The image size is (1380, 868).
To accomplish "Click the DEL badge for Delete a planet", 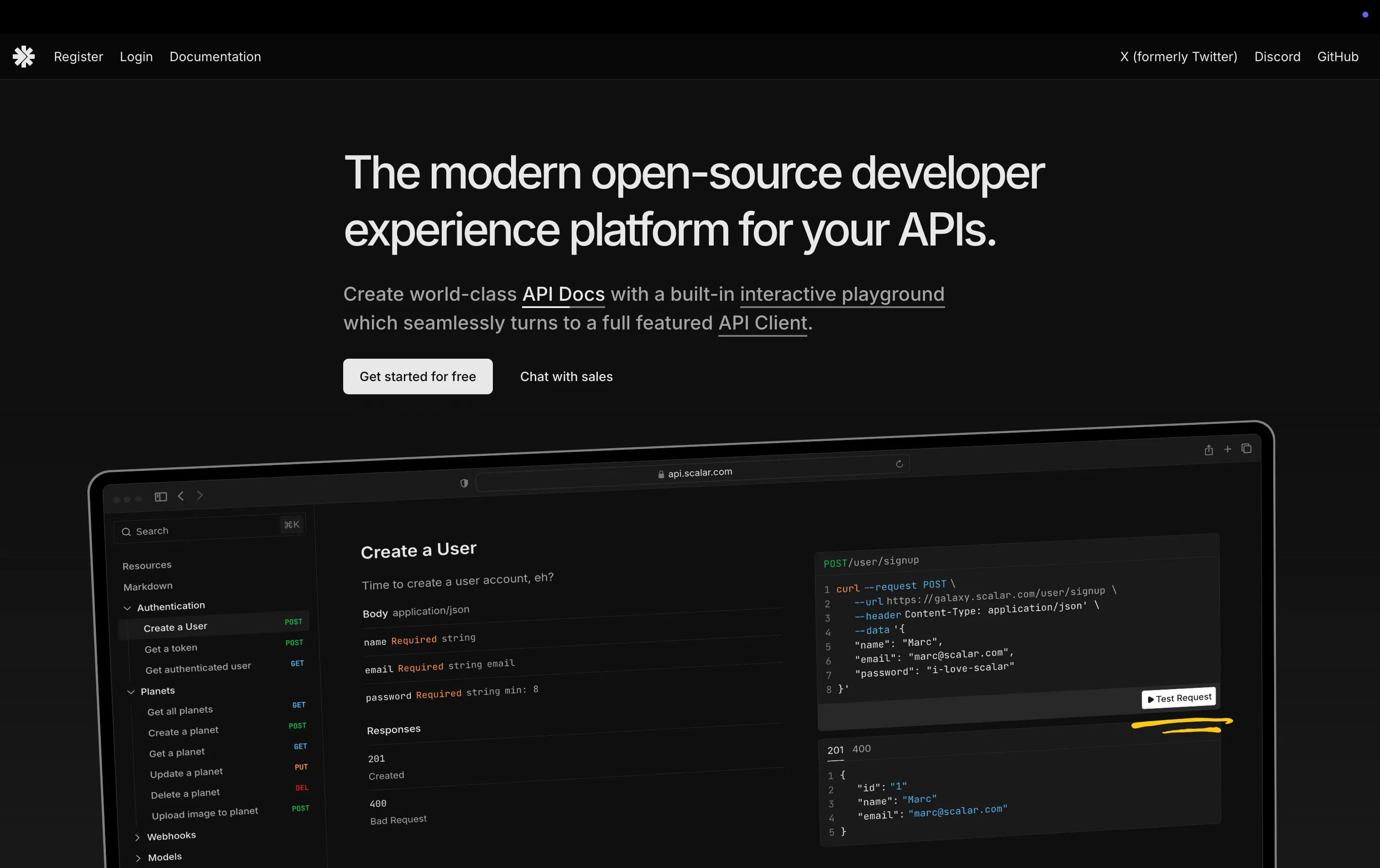I will [x=302, y=788].
